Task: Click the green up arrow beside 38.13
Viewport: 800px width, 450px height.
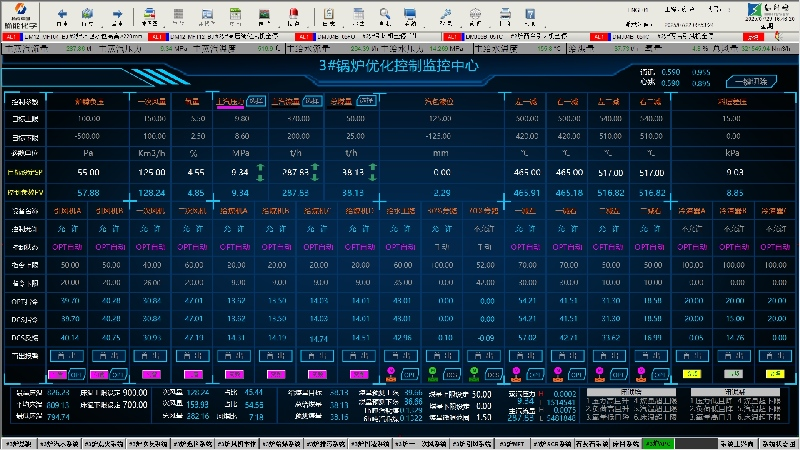Action: [x=373, y=167]
